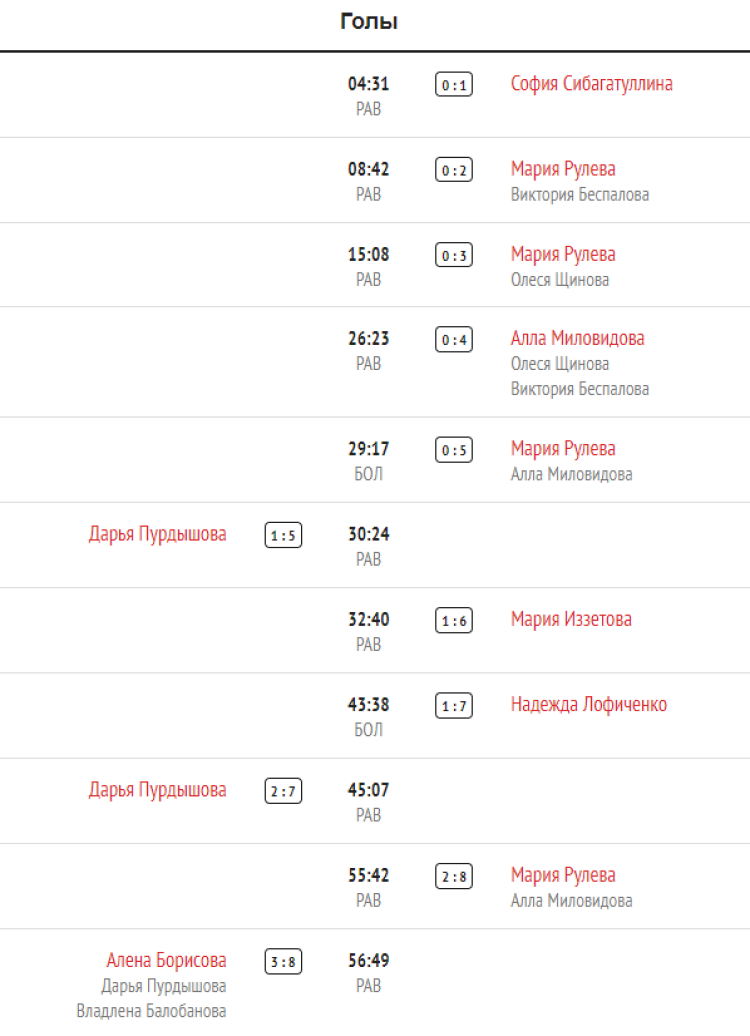Open assist Виктория Беспалова under the 0:2 goal
This screenshot has width=750, height=1036.
coord(580,195)
